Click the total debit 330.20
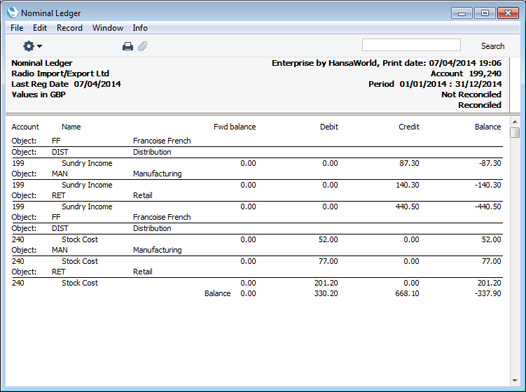The image size is (526, 392). tap(326, 293)
